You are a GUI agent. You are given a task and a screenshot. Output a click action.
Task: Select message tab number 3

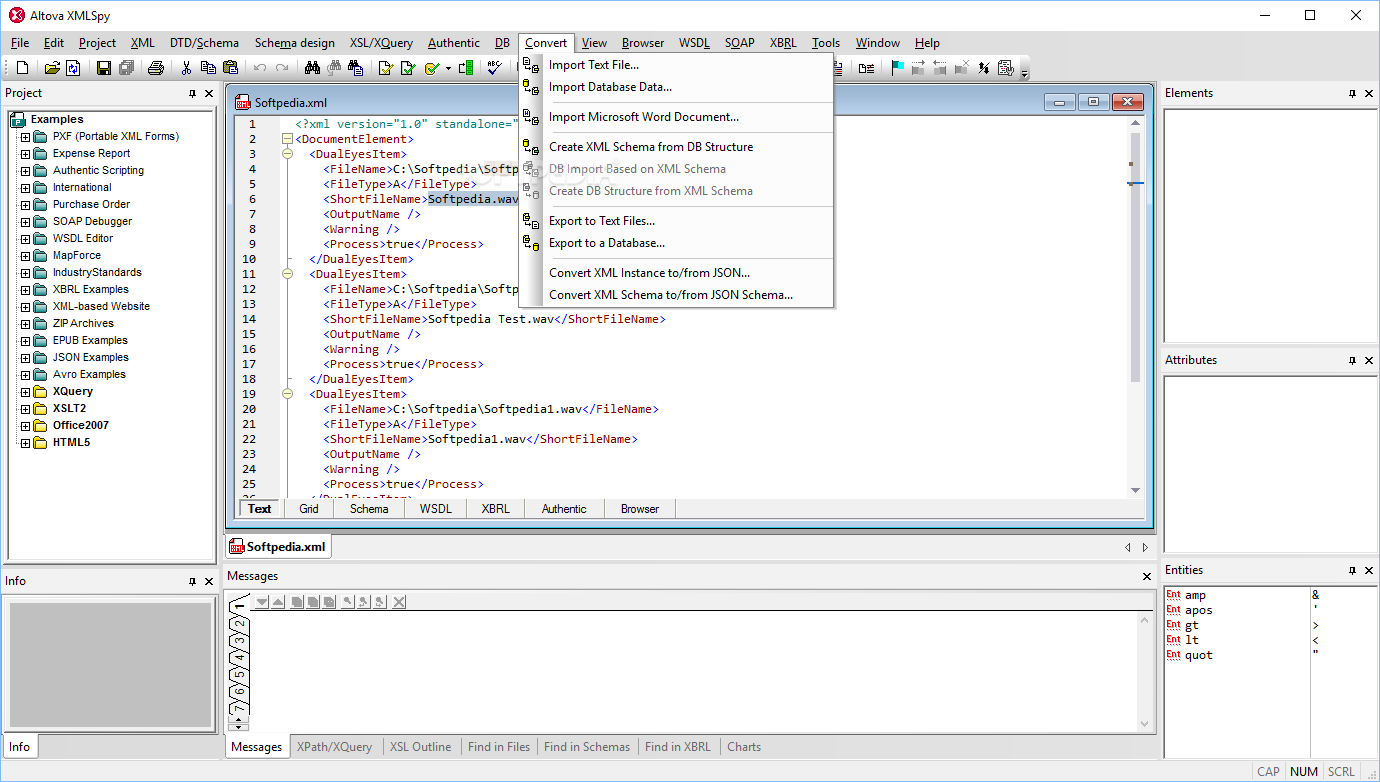239,640
